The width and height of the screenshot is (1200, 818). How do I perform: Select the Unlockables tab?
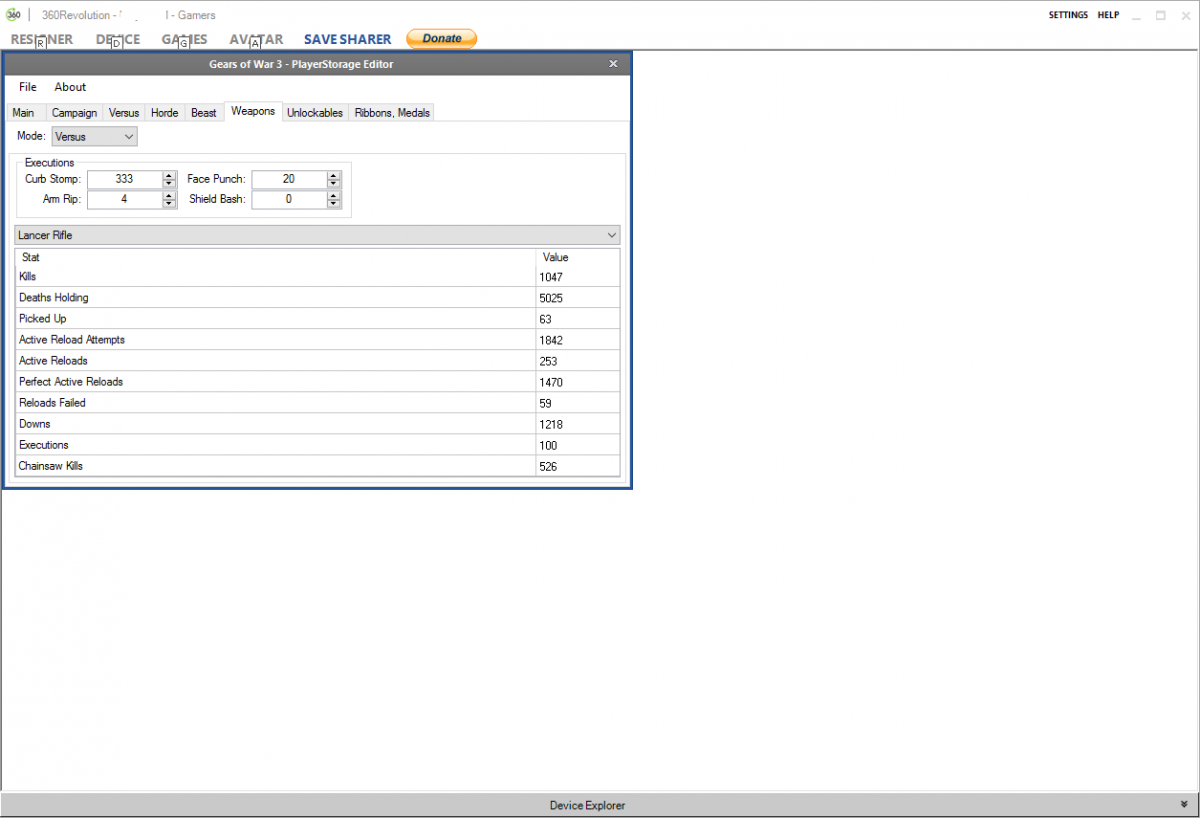tap(315, 113)
